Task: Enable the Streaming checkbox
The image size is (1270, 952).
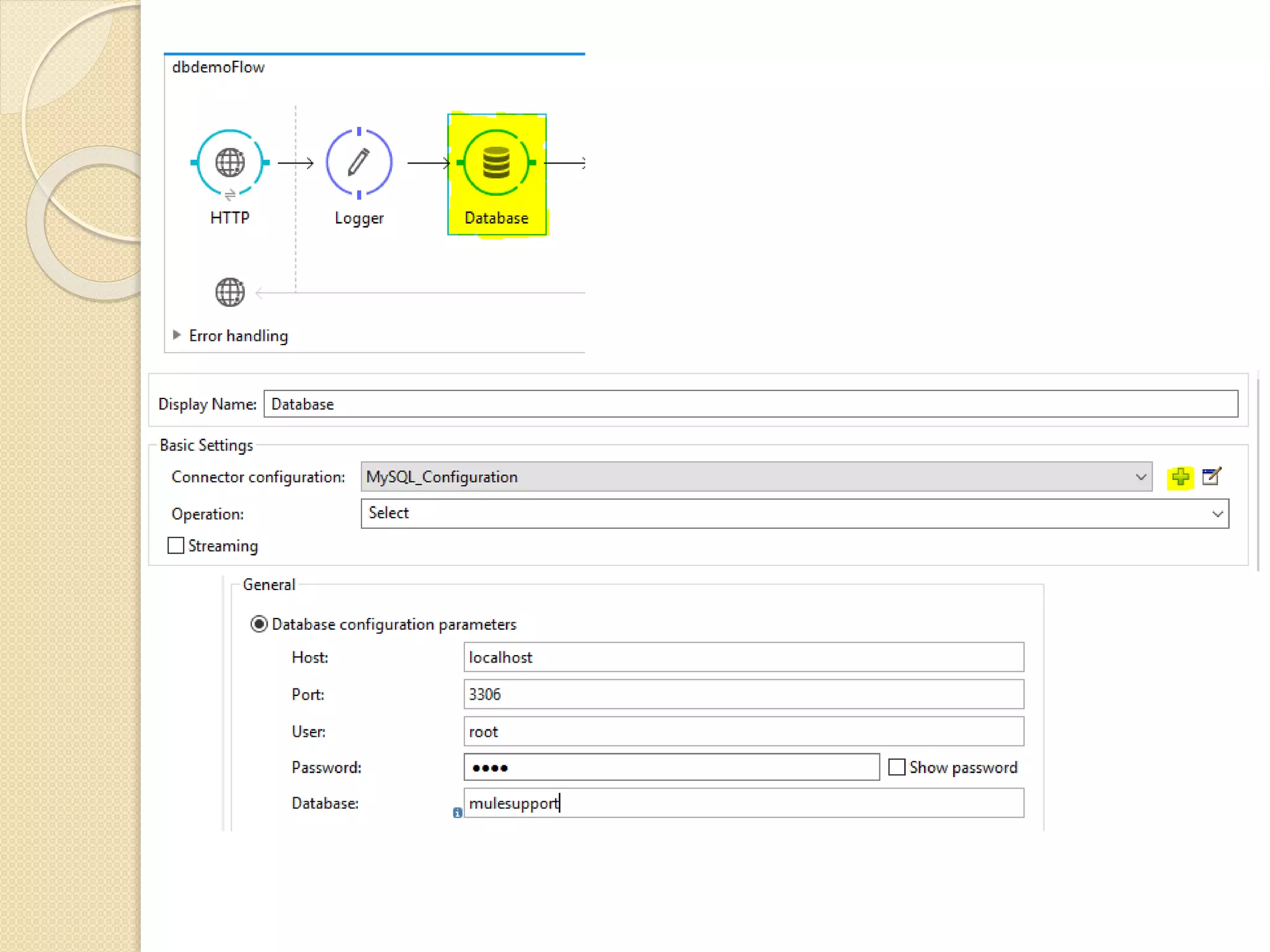Action: (x=176, y=545)
